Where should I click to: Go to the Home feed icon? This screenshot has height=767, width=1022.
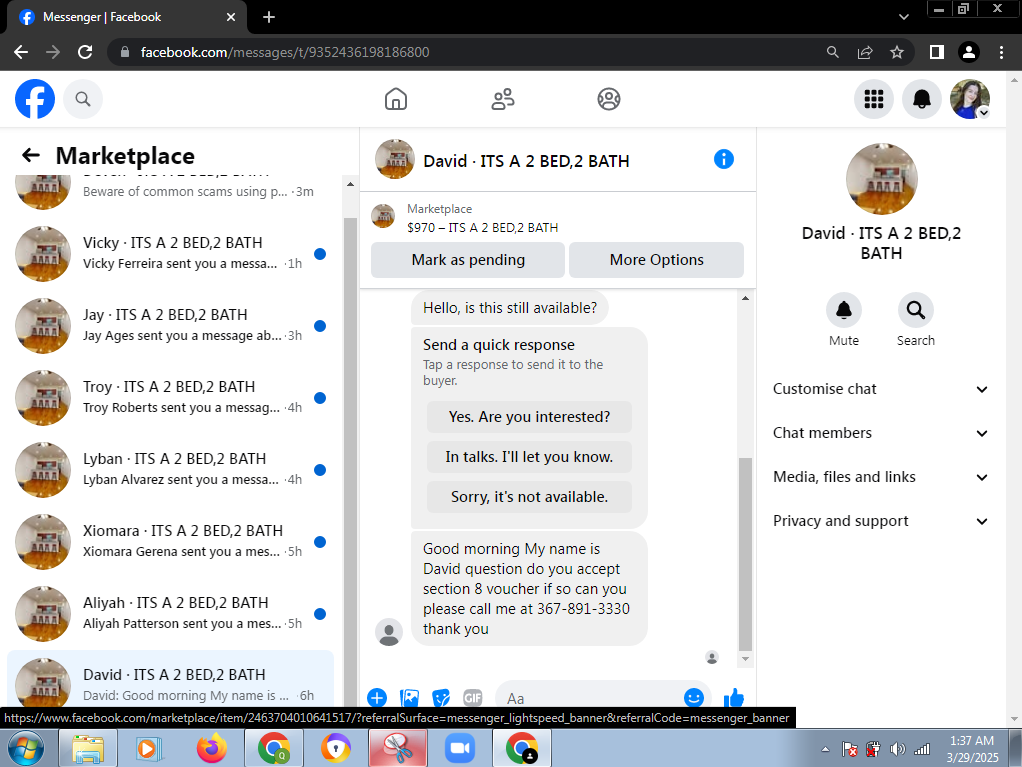[396, 99]
